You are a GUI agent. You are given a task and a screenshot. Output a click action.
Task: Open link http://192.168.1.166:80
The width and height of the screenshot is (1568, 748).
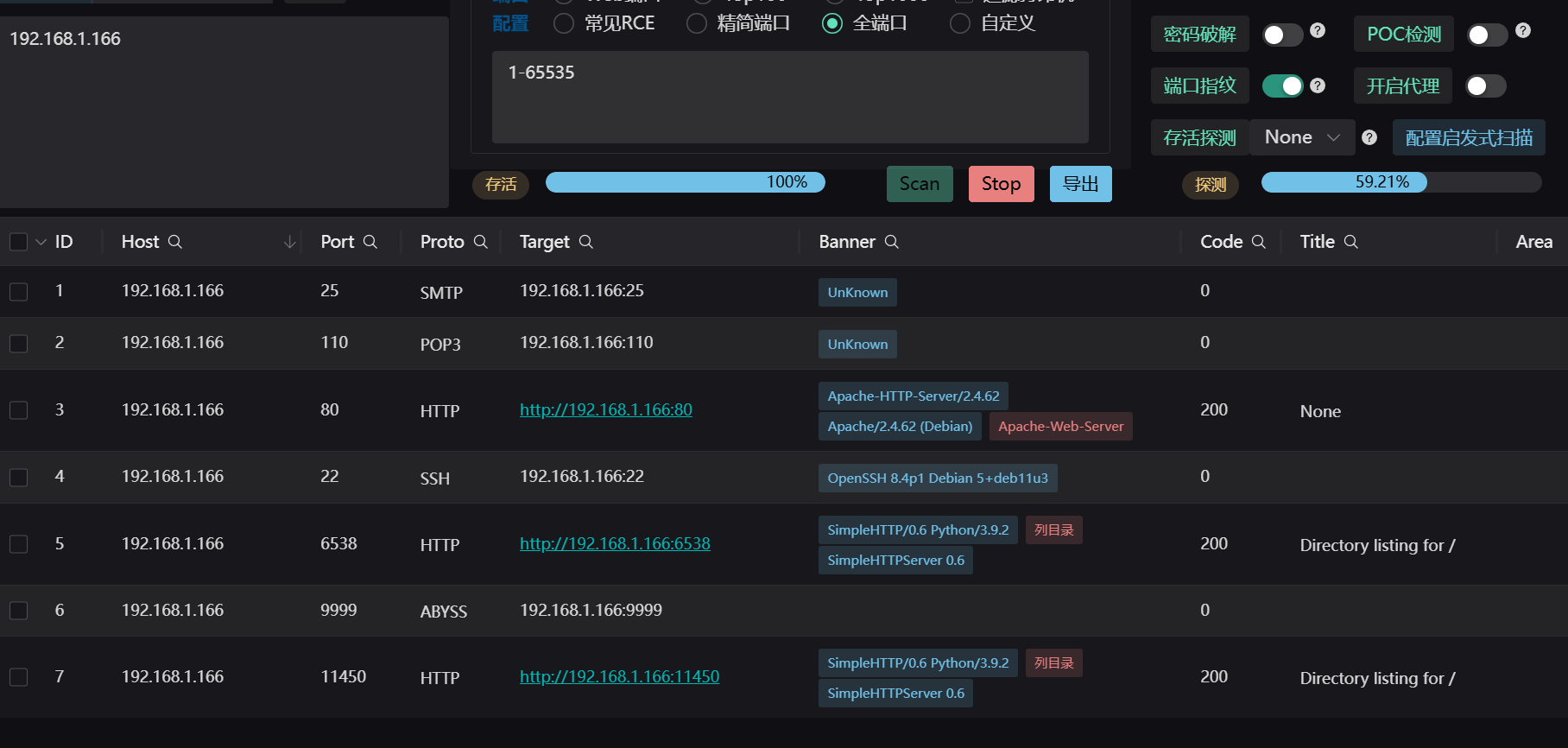pyautogui.click(x=606, y=409)
